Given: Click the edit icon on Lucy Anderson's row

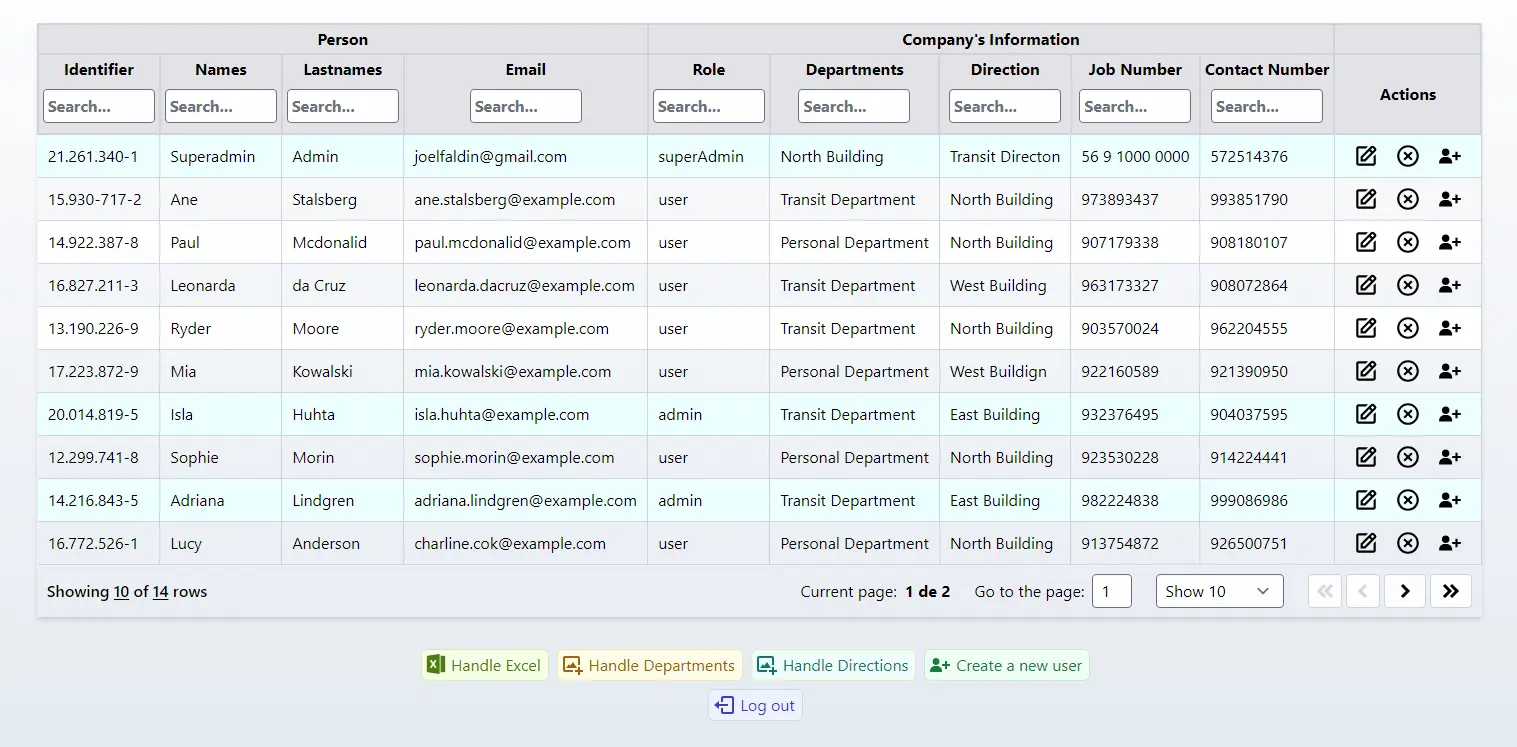Looking at the screenshot, I should (x=1365, y=543).
